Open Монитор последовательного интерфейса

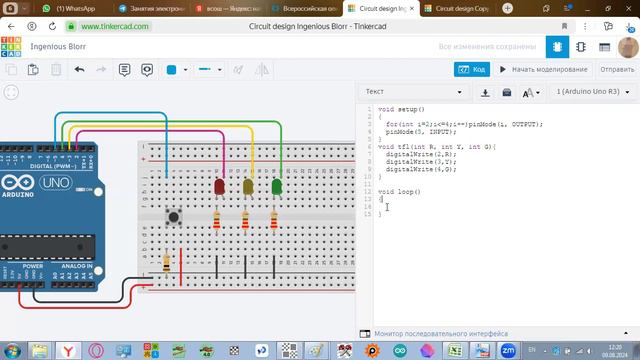pyautogui.click(x=441, y=334)
